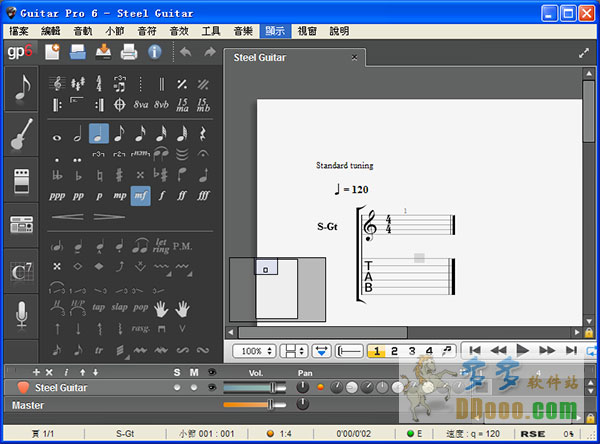Click the redo arrow
Image resolution: width=600 pixels, height=444 pixels.
pos(210,52)
